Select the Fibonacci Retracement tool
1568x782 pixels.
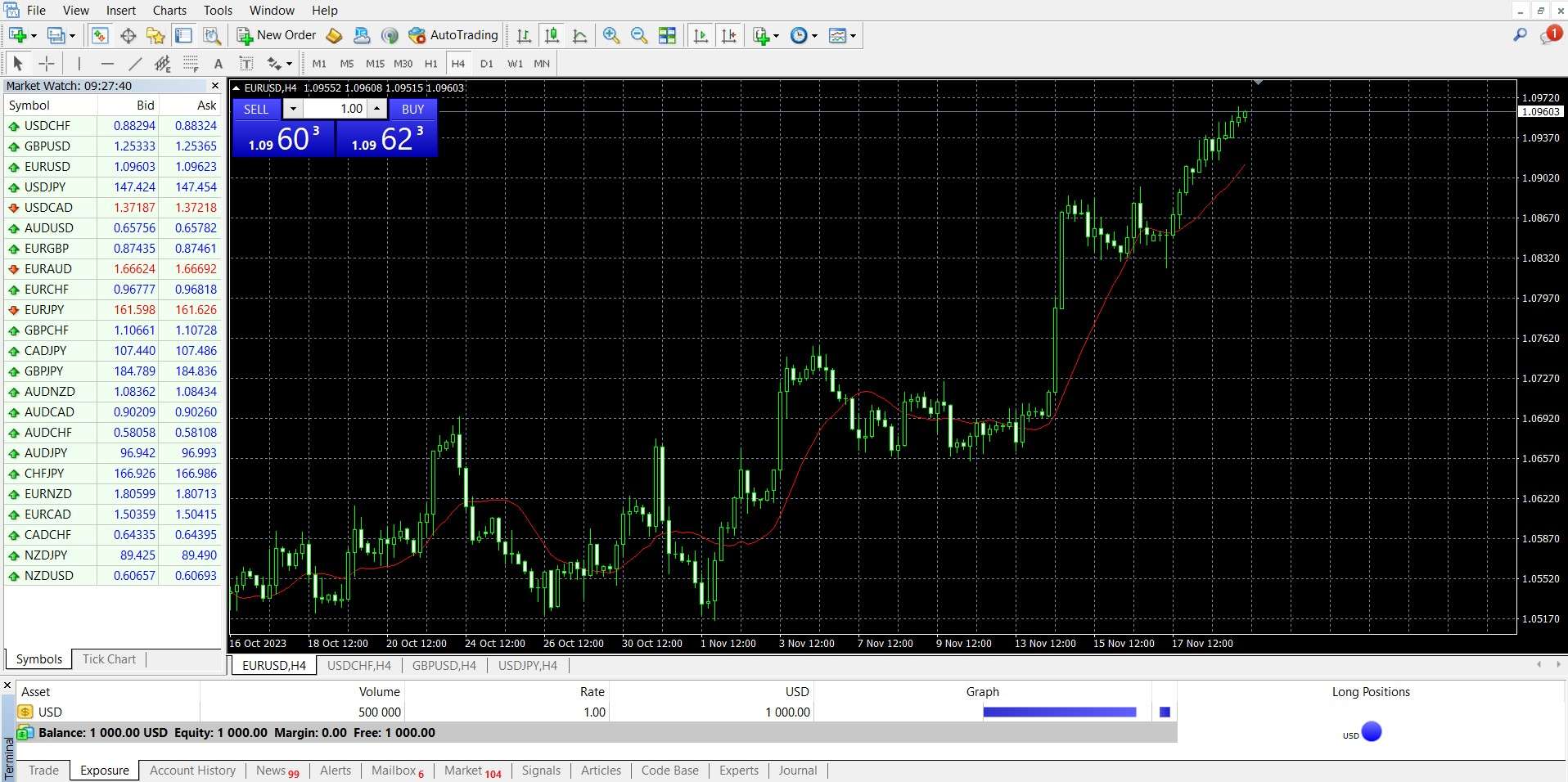(x=191, y=63)
